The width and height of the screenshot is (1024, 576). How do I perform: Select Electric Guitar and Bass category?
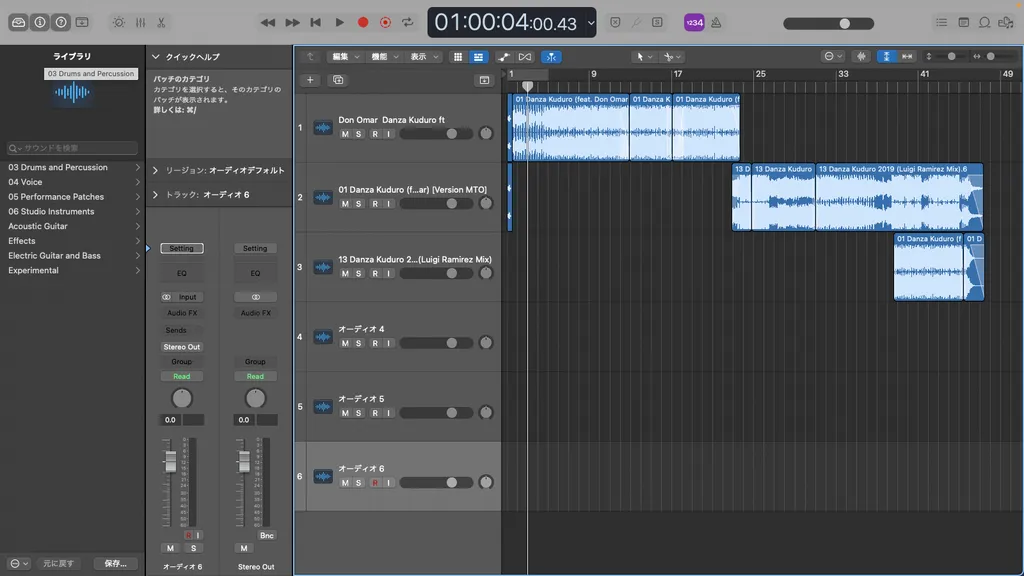pos(73,255)
